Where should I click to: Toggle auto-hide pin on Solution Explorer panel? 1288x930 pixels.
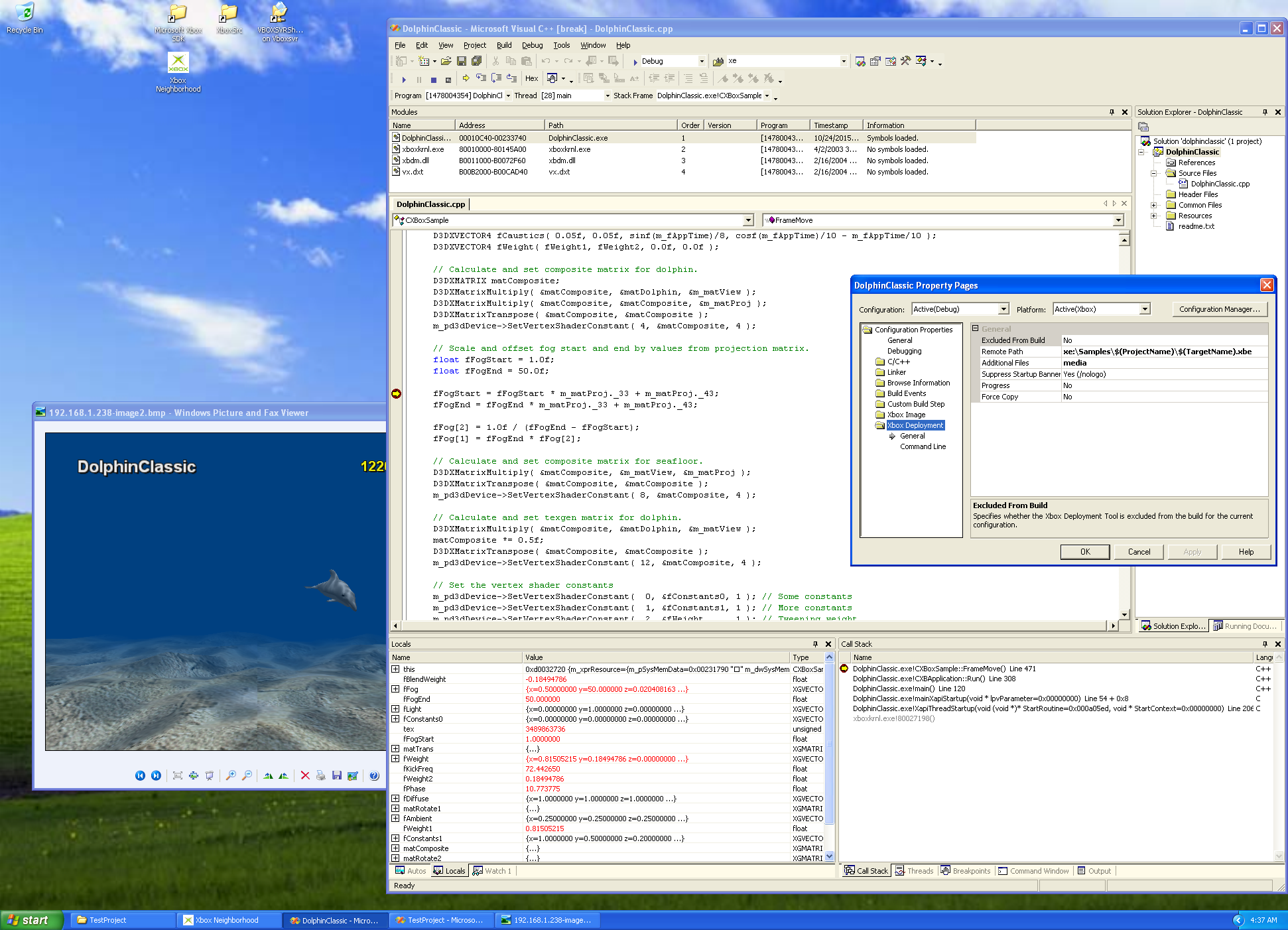point(1265,112)
